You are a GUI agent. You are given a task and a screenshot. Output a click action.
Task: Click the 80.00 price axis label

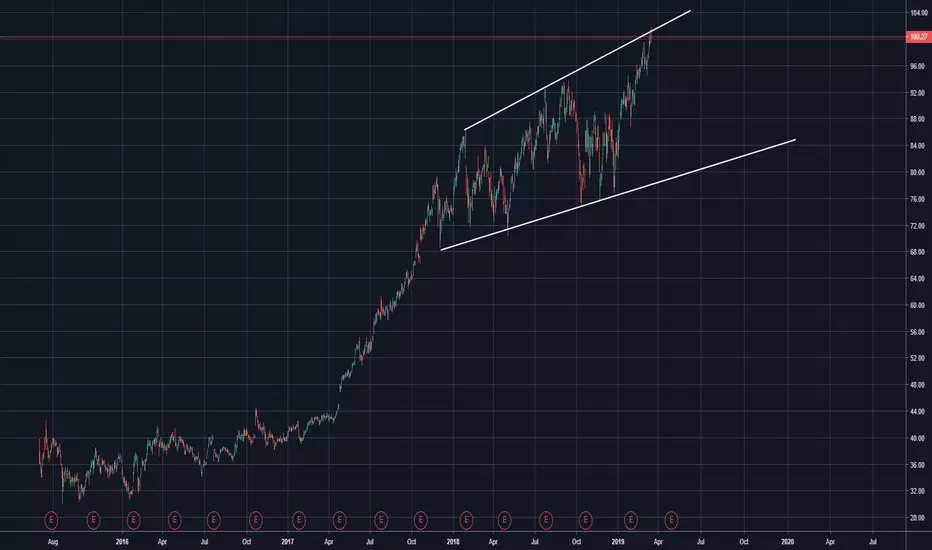917,172
